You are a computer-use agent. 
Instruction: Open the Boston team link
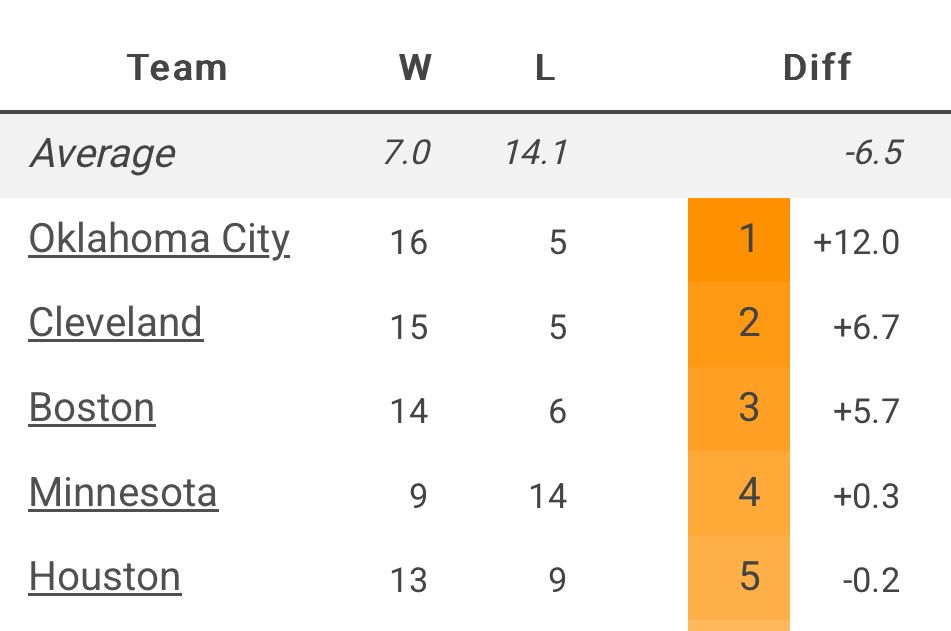(x=92, y=407)
